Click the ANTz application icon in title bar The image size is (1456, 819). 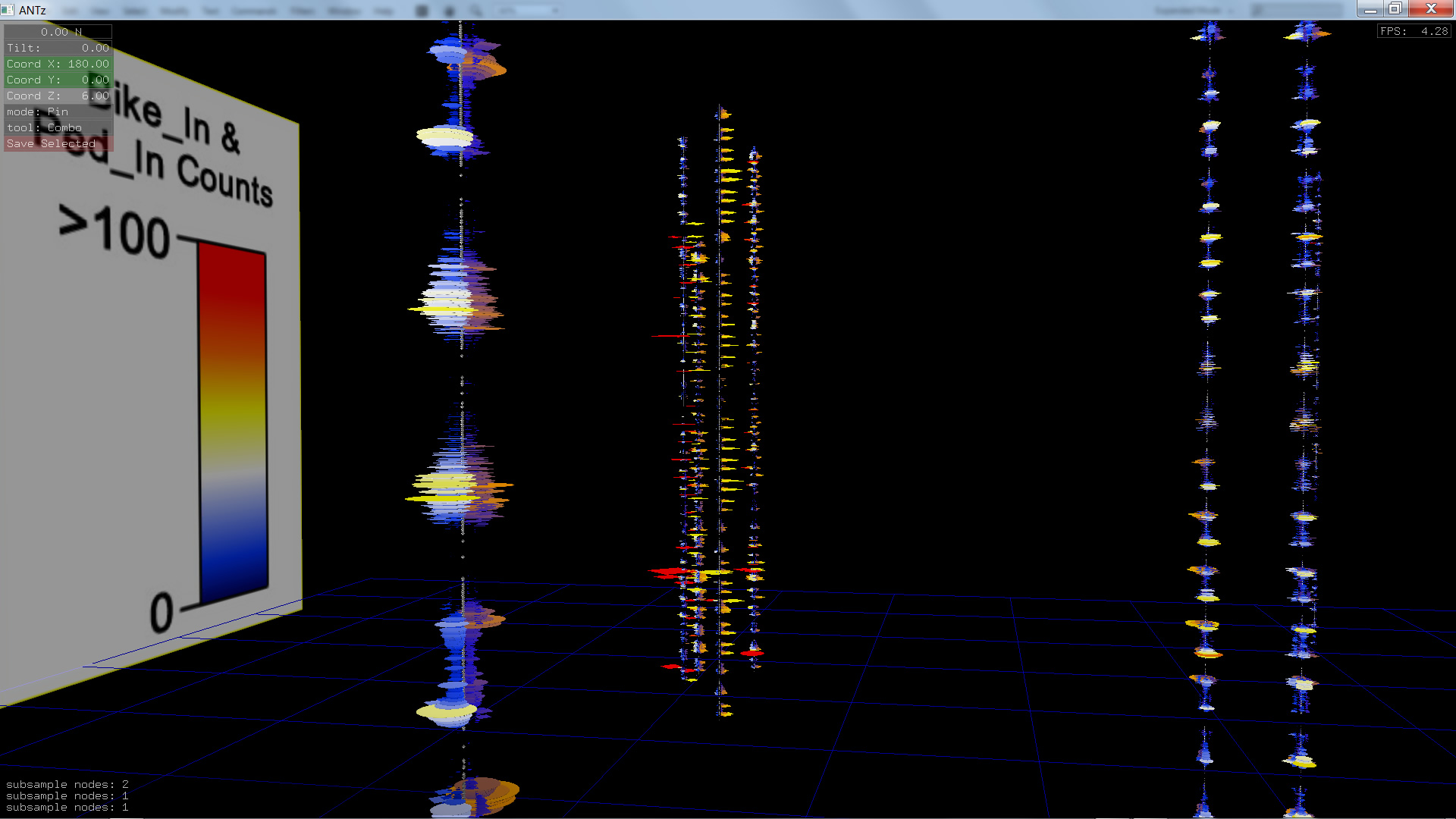(x=8, y=10)
